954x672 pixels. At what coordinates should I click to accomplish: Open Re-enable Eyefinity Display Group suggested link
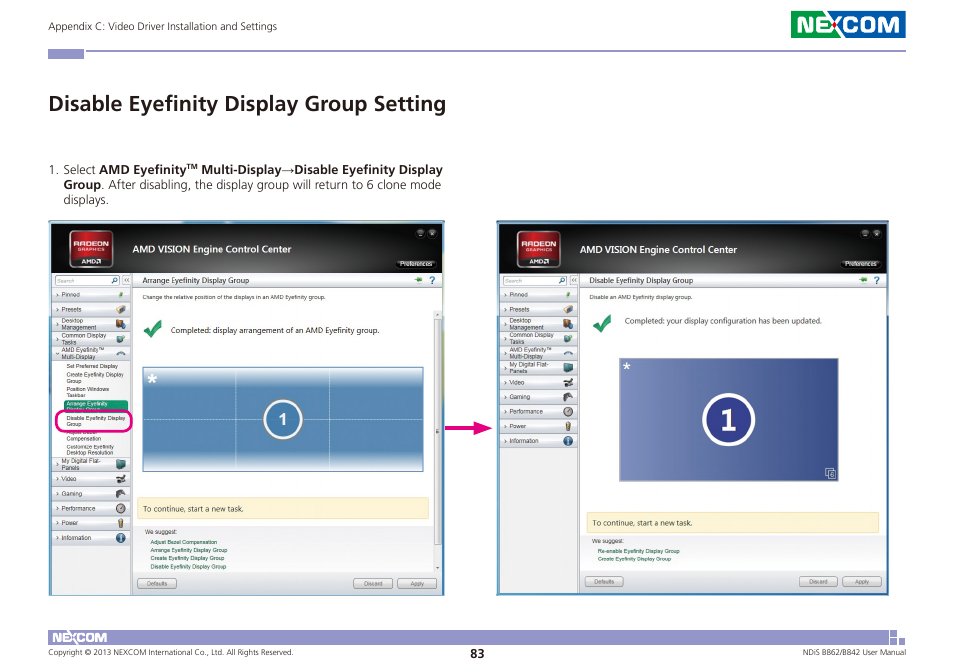pos(638,551)
